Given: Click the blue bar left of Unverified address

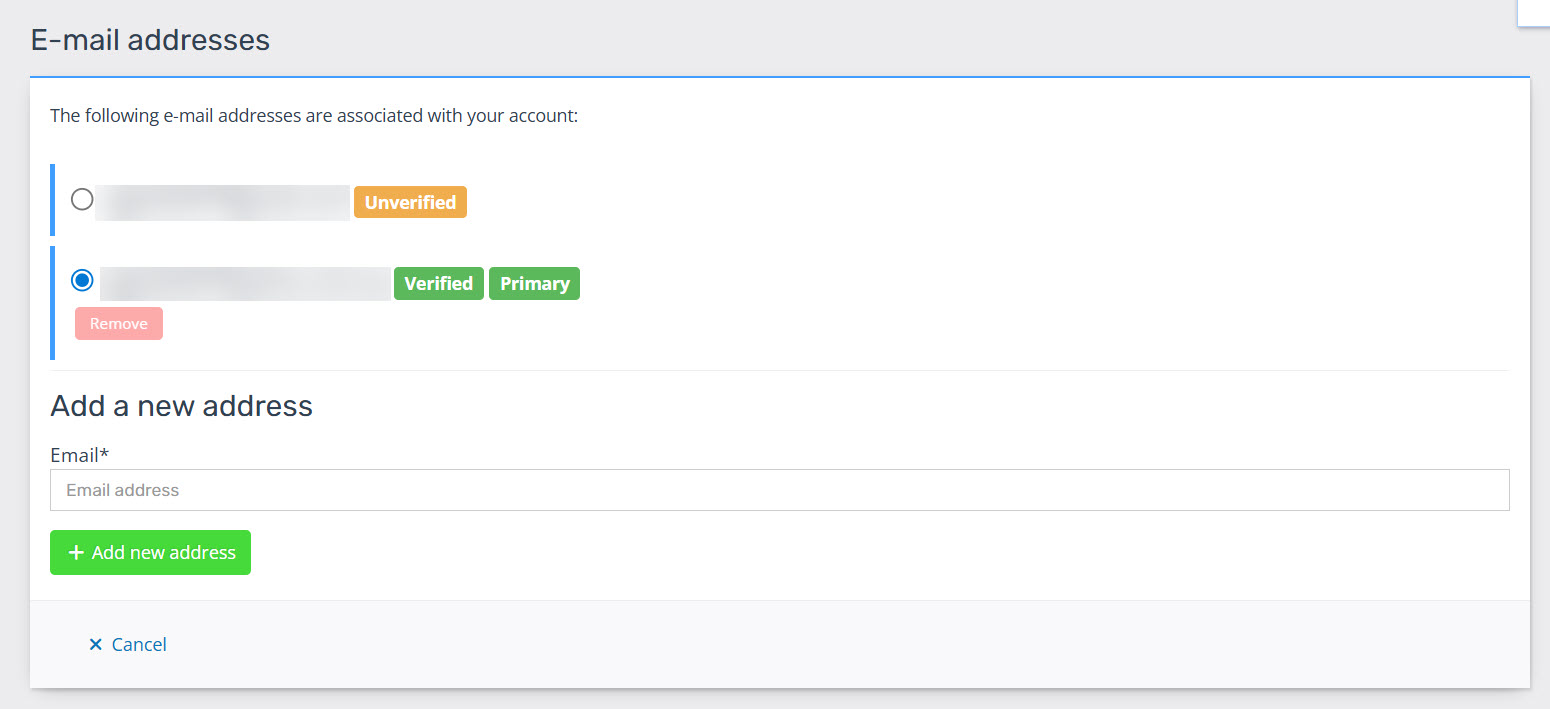Looking at the screenshot, I should pos(52,200).
